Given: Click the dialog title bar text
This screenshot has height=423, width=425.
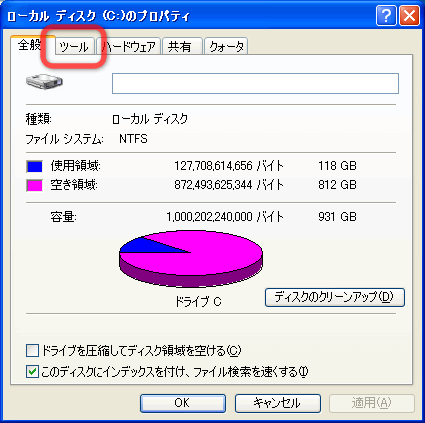Looking at the screenshot, I should (99, 16).
